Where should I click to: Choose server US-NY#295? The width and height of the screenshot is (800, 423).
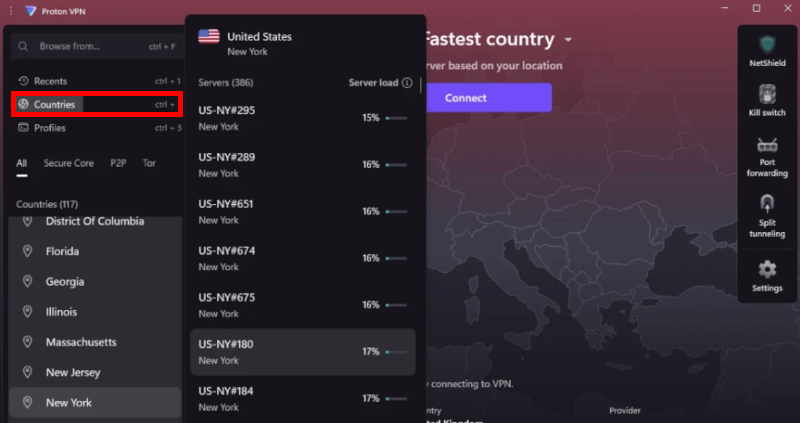coord(303,118)
